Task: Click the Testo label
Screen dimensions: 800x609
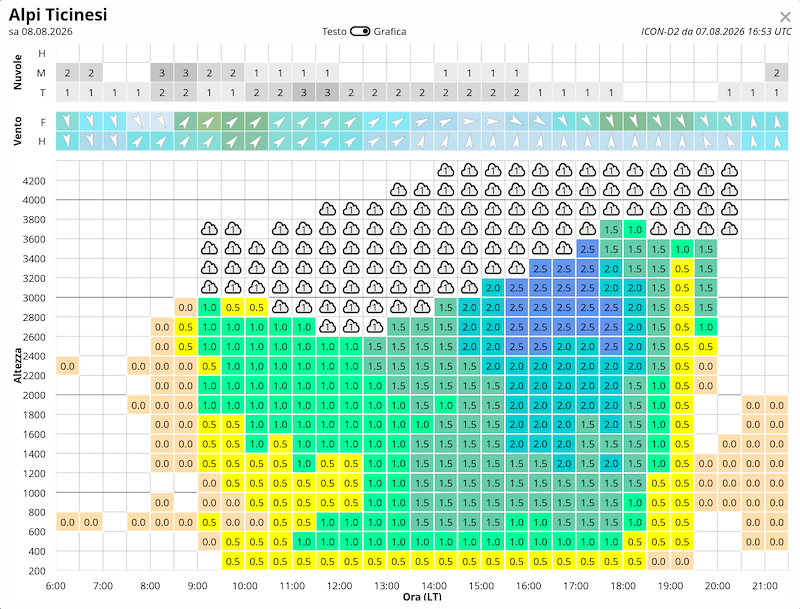Action: (334, 32)
